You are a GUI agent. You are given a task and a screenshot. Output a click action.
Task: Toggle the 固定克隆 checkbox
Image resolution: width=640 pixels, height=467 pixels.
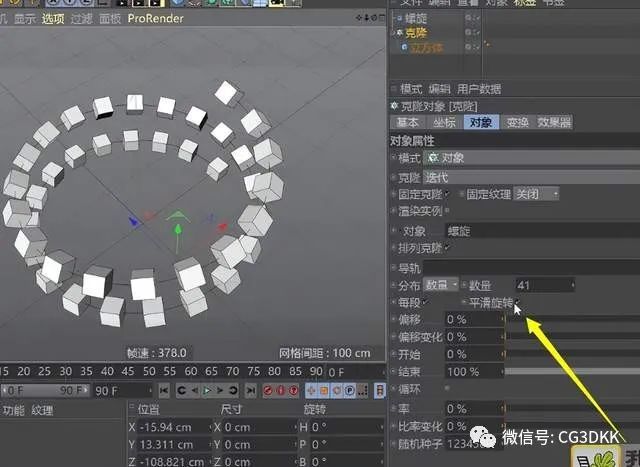[x=447, y=193]
